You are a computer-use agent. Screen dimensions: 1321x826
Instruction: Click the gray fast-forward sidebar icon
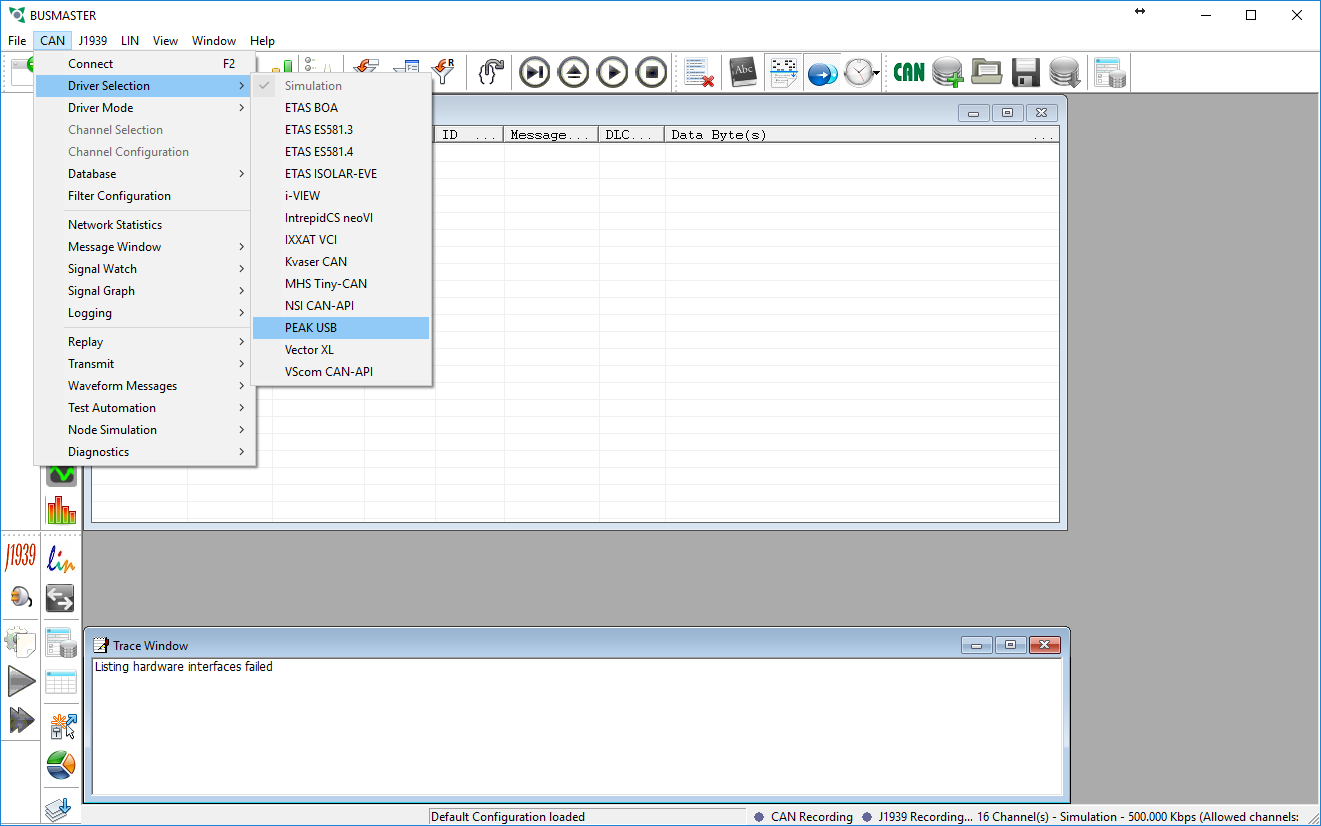(x=21, y=720)
